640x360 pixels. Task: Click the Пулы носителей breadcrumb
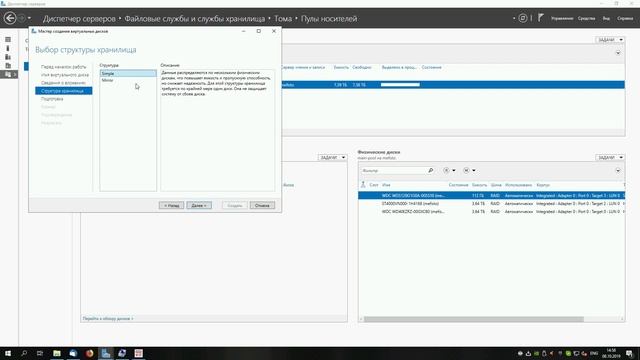pos(329,19)
